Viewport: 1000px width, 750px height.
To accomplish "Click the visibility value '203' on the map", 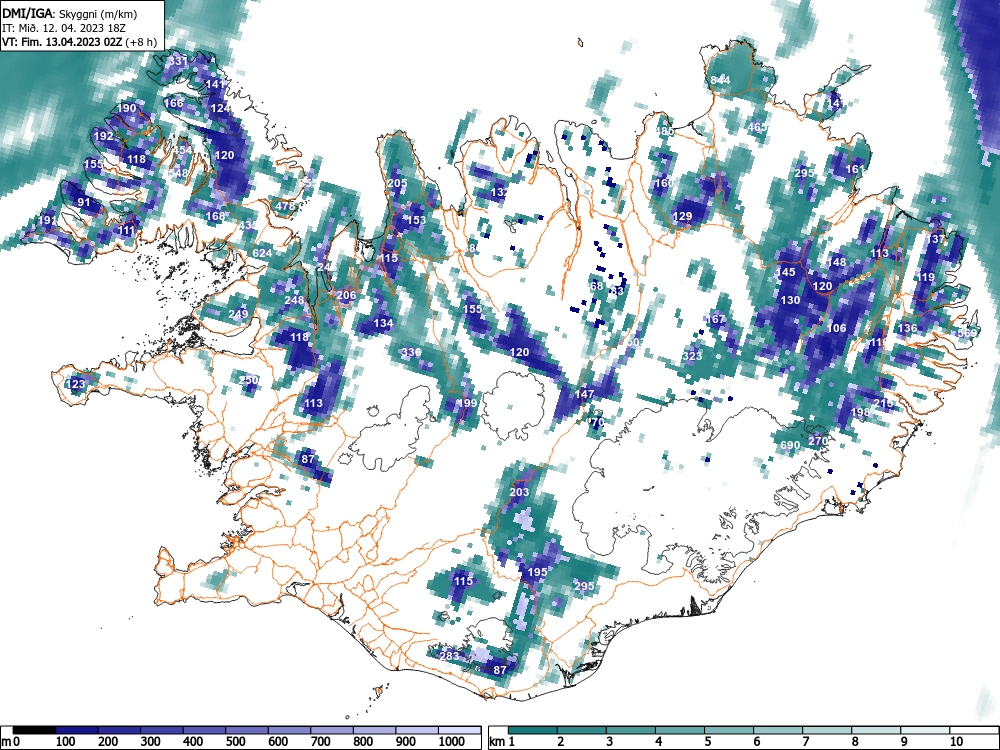I will point(519,492).
